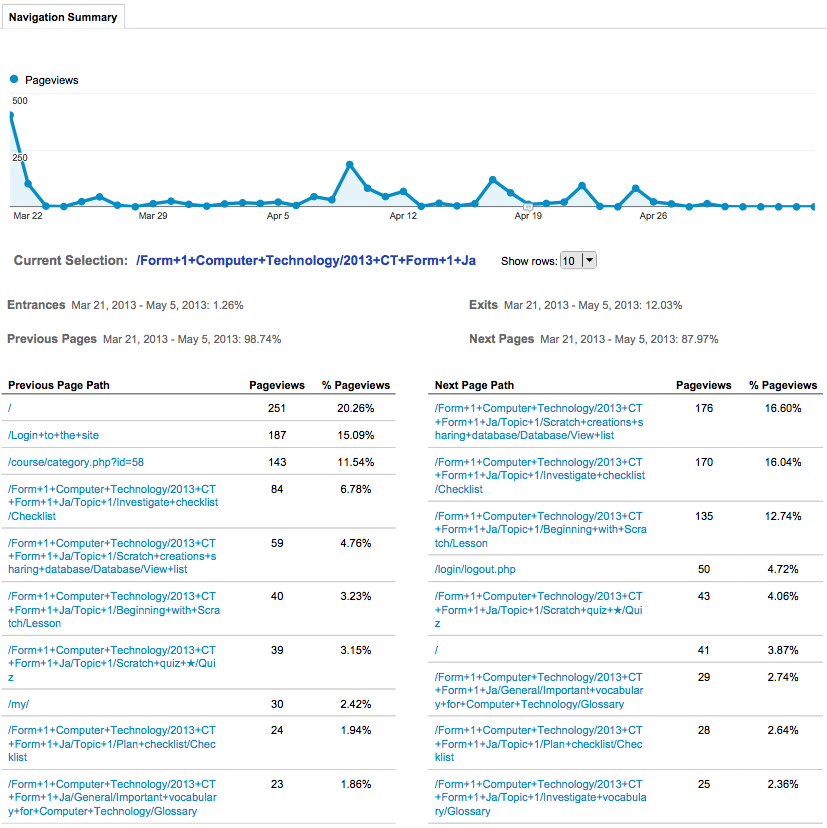Open the Navigation Summary tab
The height and width of the screenshot is (828, 827).
pos(63,17)
